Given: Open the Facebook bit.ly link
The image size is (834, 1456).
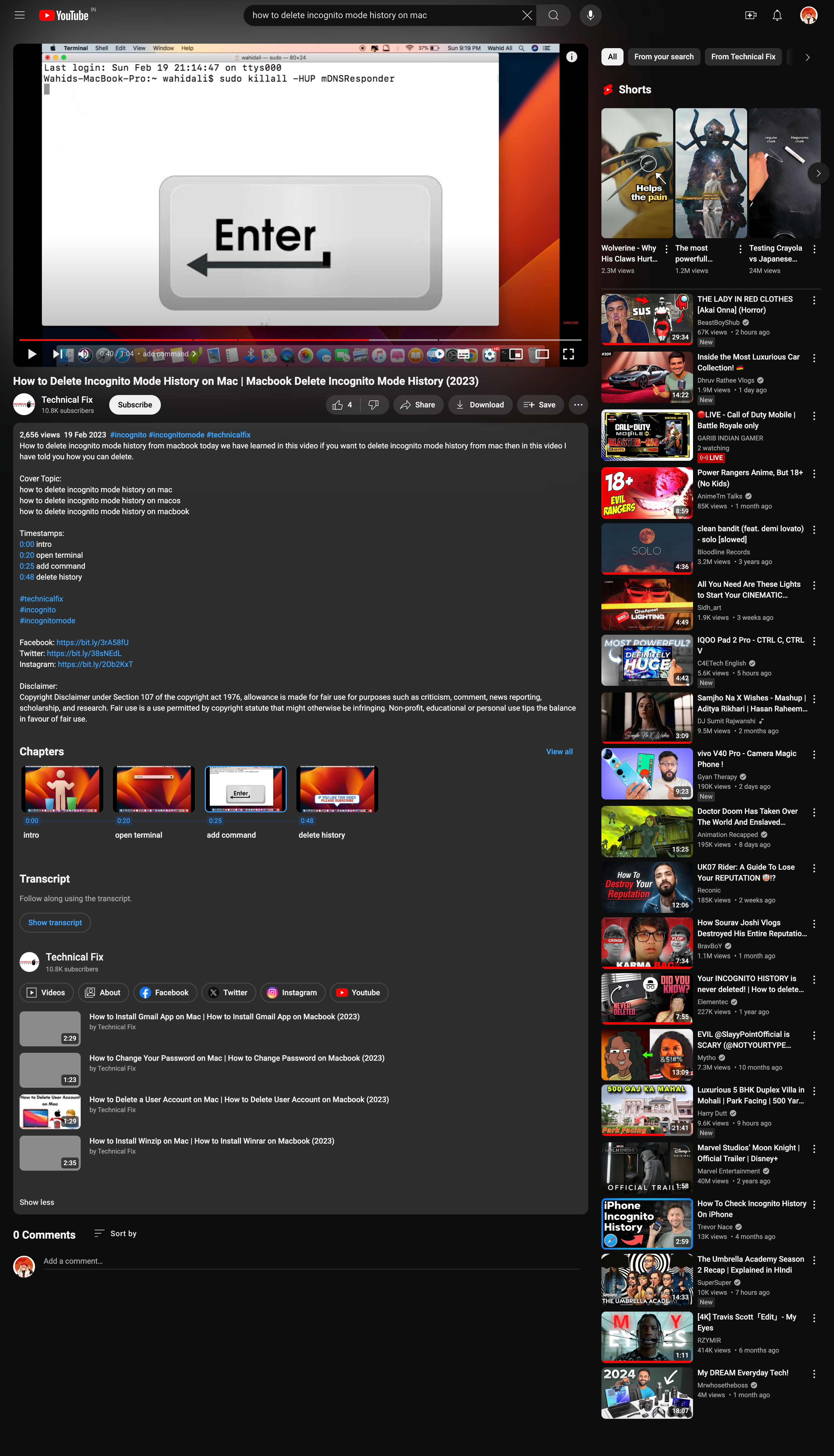Looking at the screenshot, I should (x=92, y=642).
